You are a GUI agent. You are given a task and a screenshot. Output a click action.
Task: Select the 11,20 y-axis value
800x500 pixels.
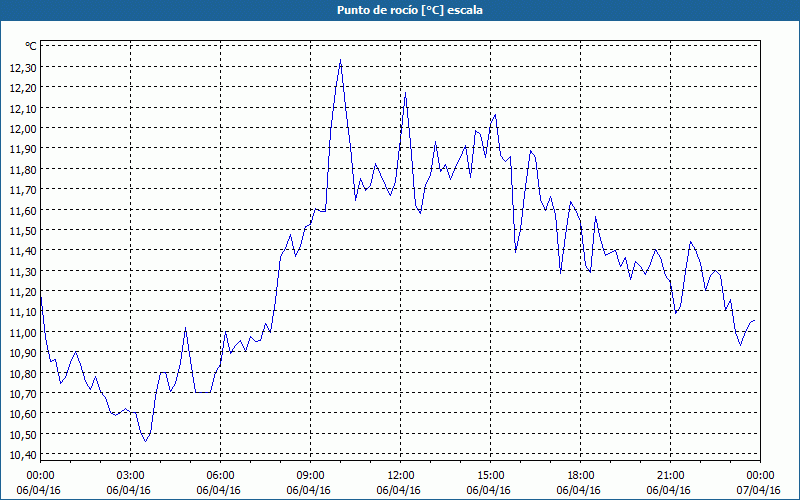coord(23,291)
